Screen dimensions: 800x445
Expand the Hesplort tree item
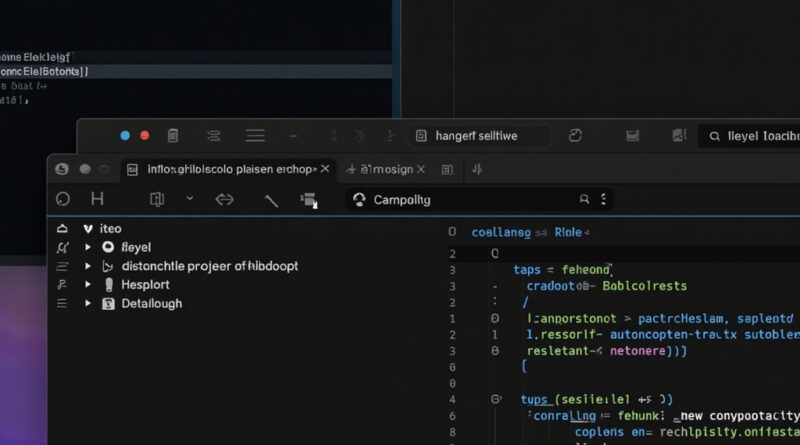(x=88, y=284)
